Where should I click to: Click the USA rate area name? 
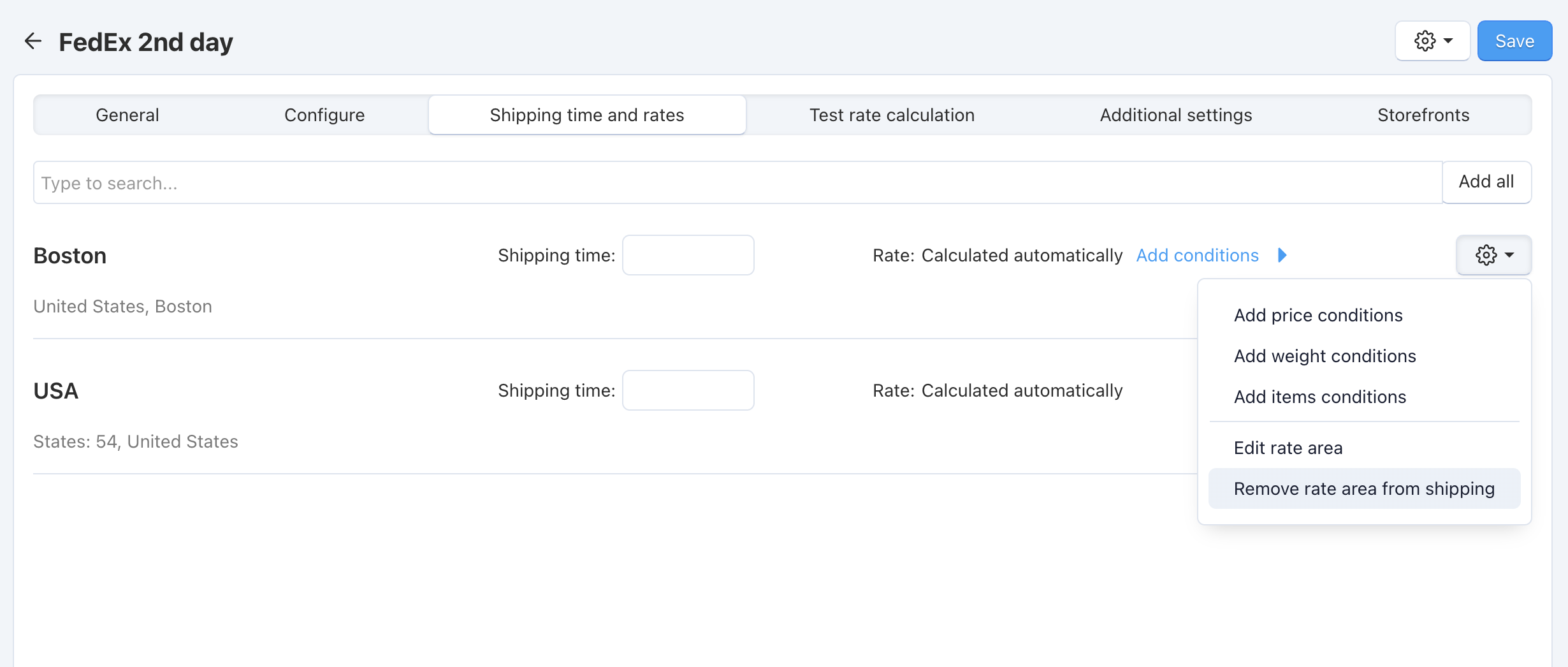pyautogui.click(x=56, y=391)
